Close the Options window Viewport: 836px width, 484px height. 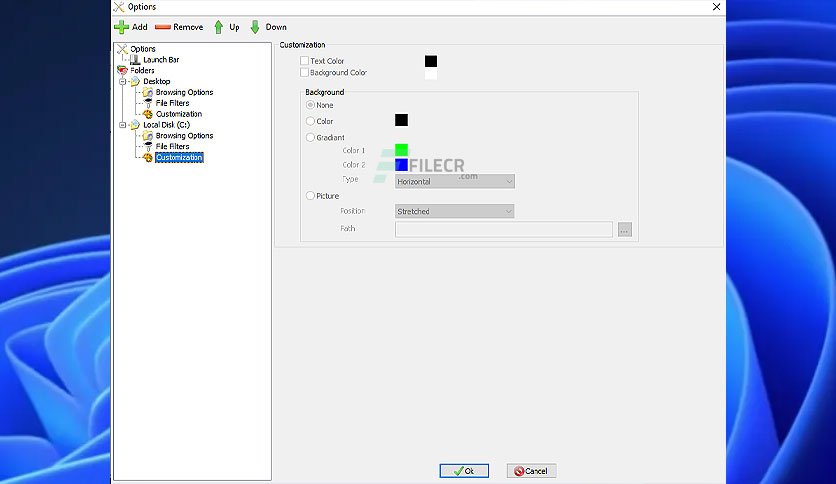pos(717,7)
